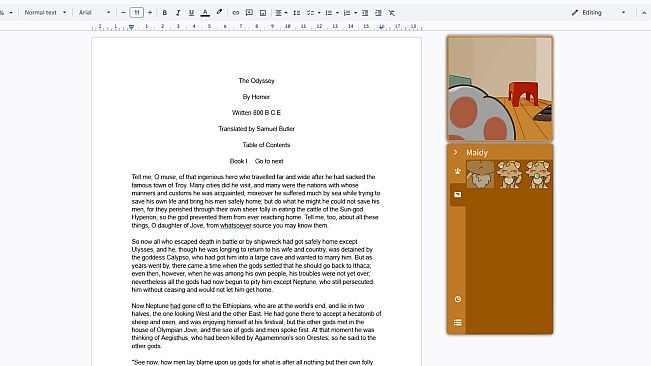Click the insert image icon
The width and height of the screenshot is (651, 366).
point(263,13)
